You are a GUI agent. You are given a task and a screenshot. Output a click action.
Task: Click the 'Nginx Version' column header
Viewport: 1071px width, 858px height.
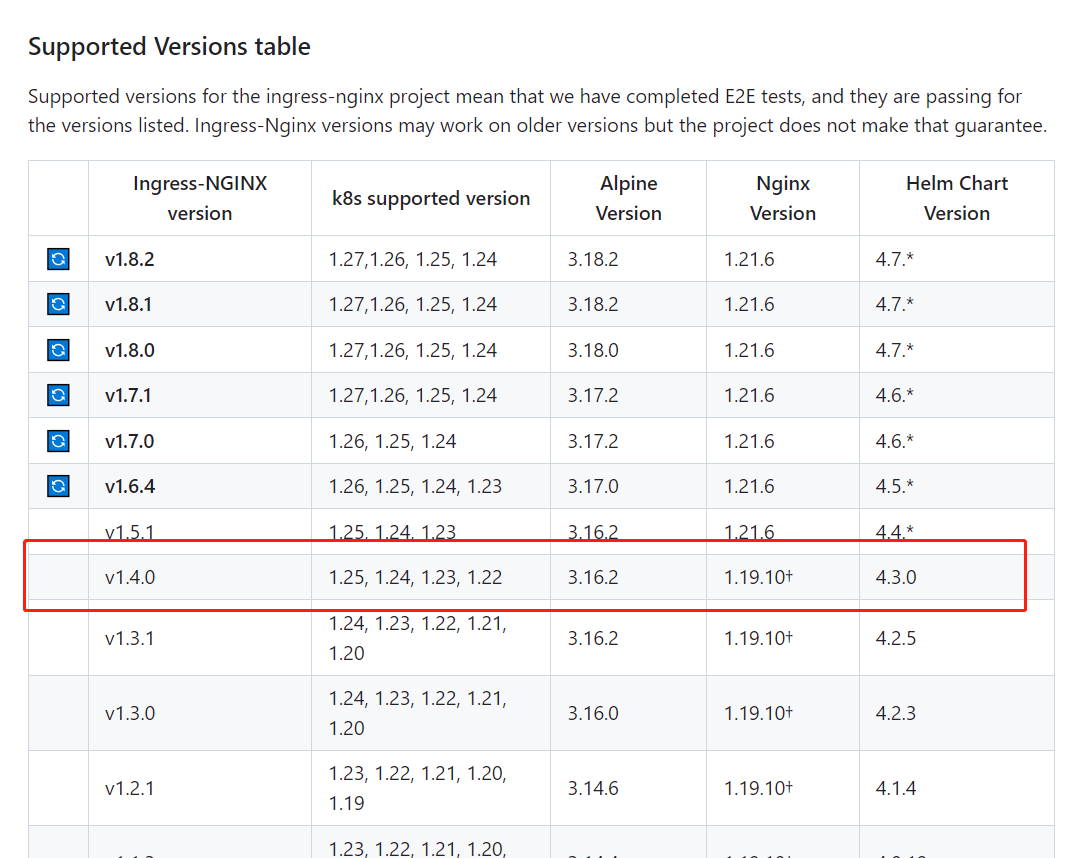(783, 198)
